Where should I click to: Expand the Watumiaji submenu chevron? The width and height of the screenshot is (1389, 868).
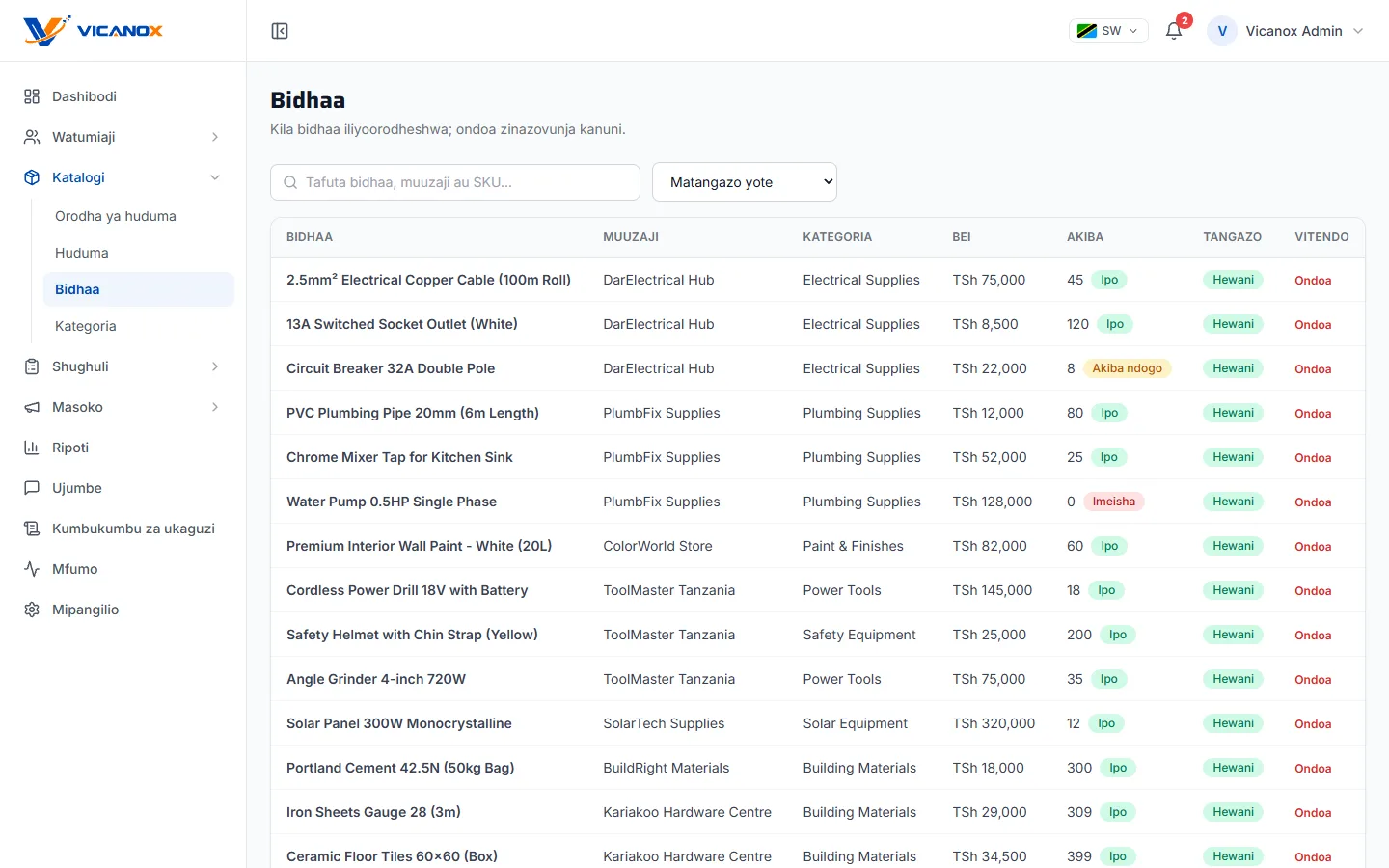click(x=215, y=137)
